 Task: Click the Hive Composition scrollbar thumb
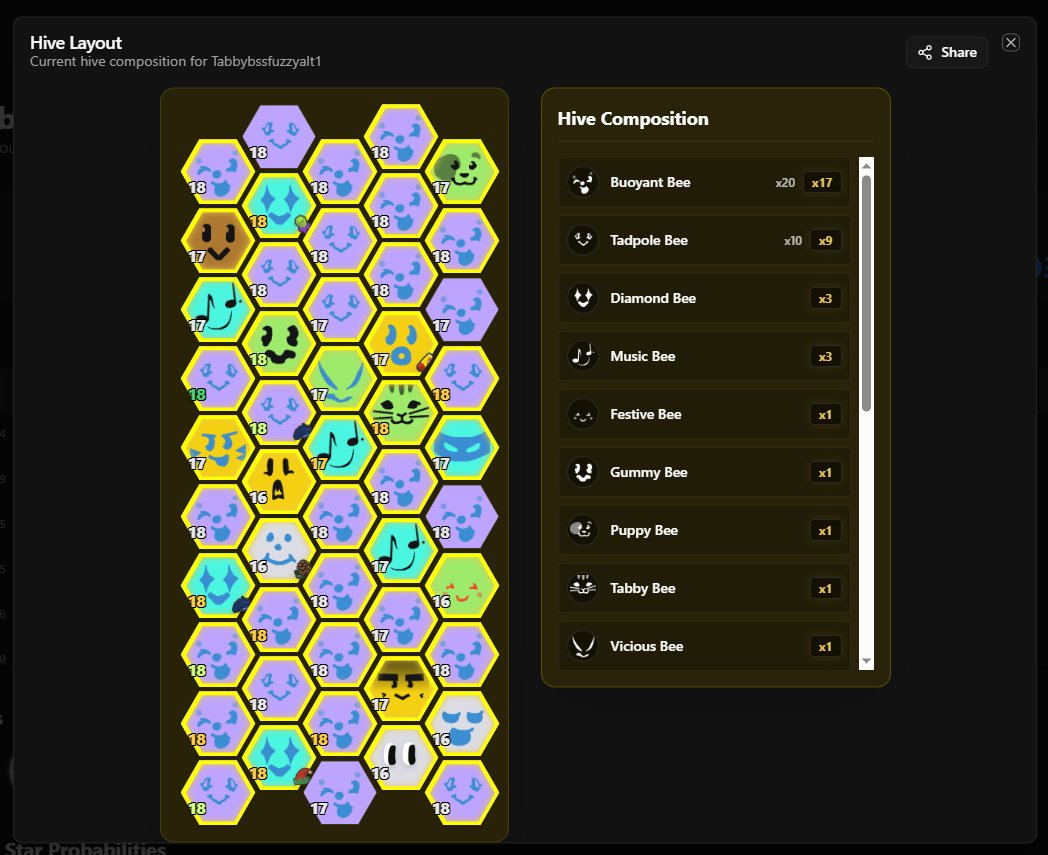tap(866, 293)
